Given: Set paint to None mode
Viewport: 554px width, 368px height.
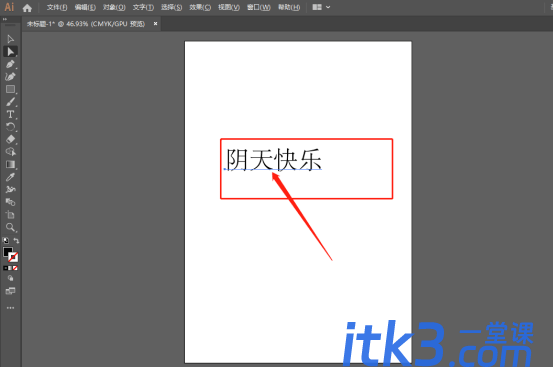Looking at the screenshot, I should tap(15, 268).
